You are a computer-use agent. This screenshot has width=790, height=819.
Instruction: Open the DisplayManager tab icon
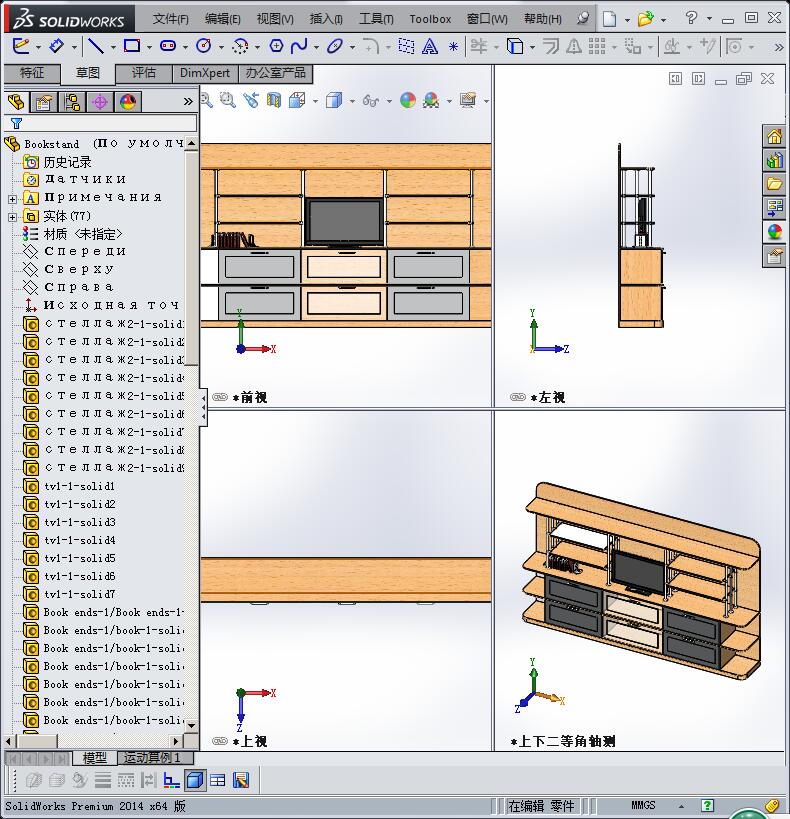click(x=128, y=101)
